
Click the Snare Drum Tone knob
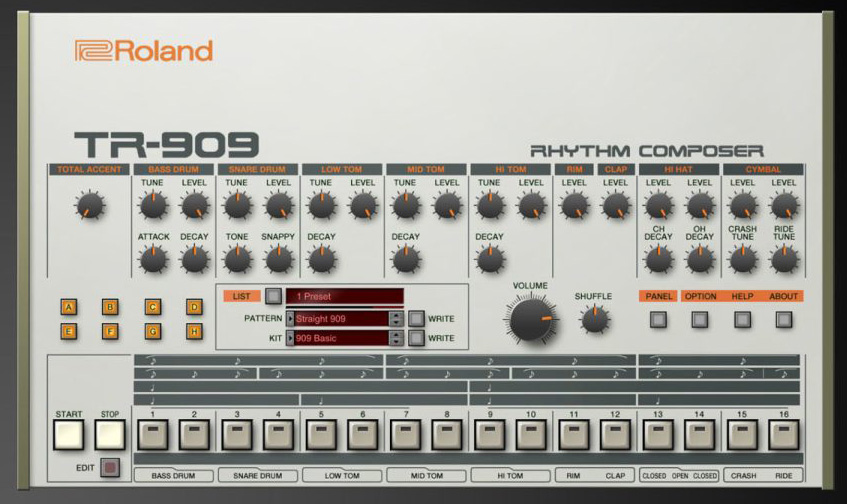click(237, 260)
